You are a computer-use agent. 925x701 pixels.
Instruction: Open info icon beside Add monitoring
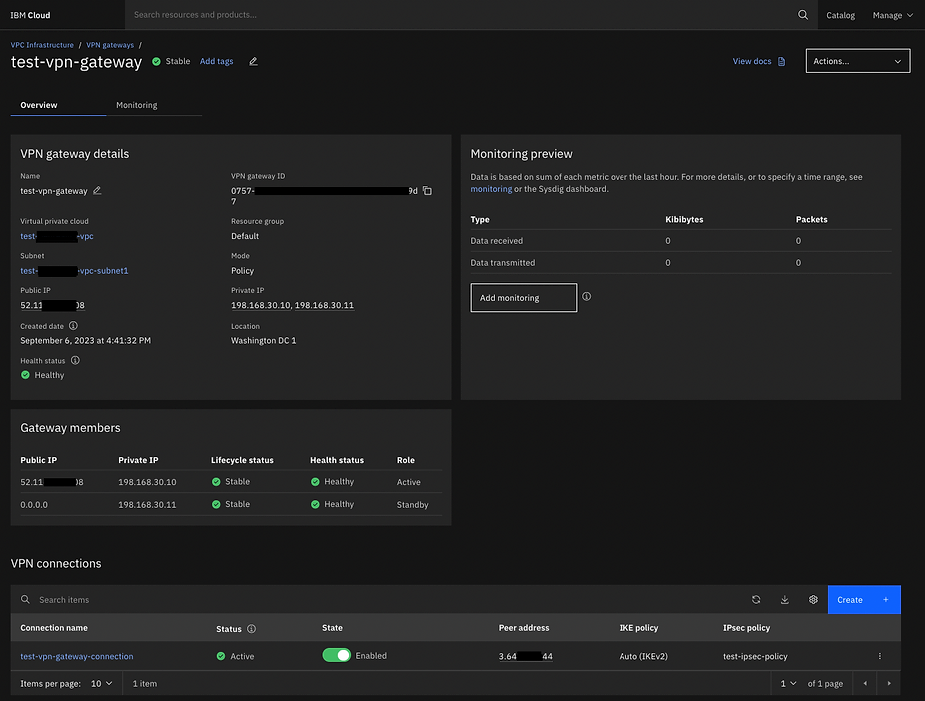586,296
